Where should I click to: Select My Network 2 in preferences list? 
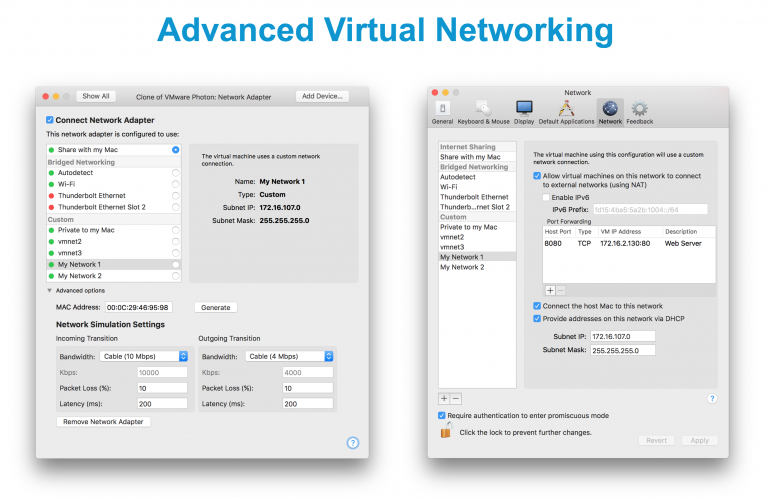(462, 267)
